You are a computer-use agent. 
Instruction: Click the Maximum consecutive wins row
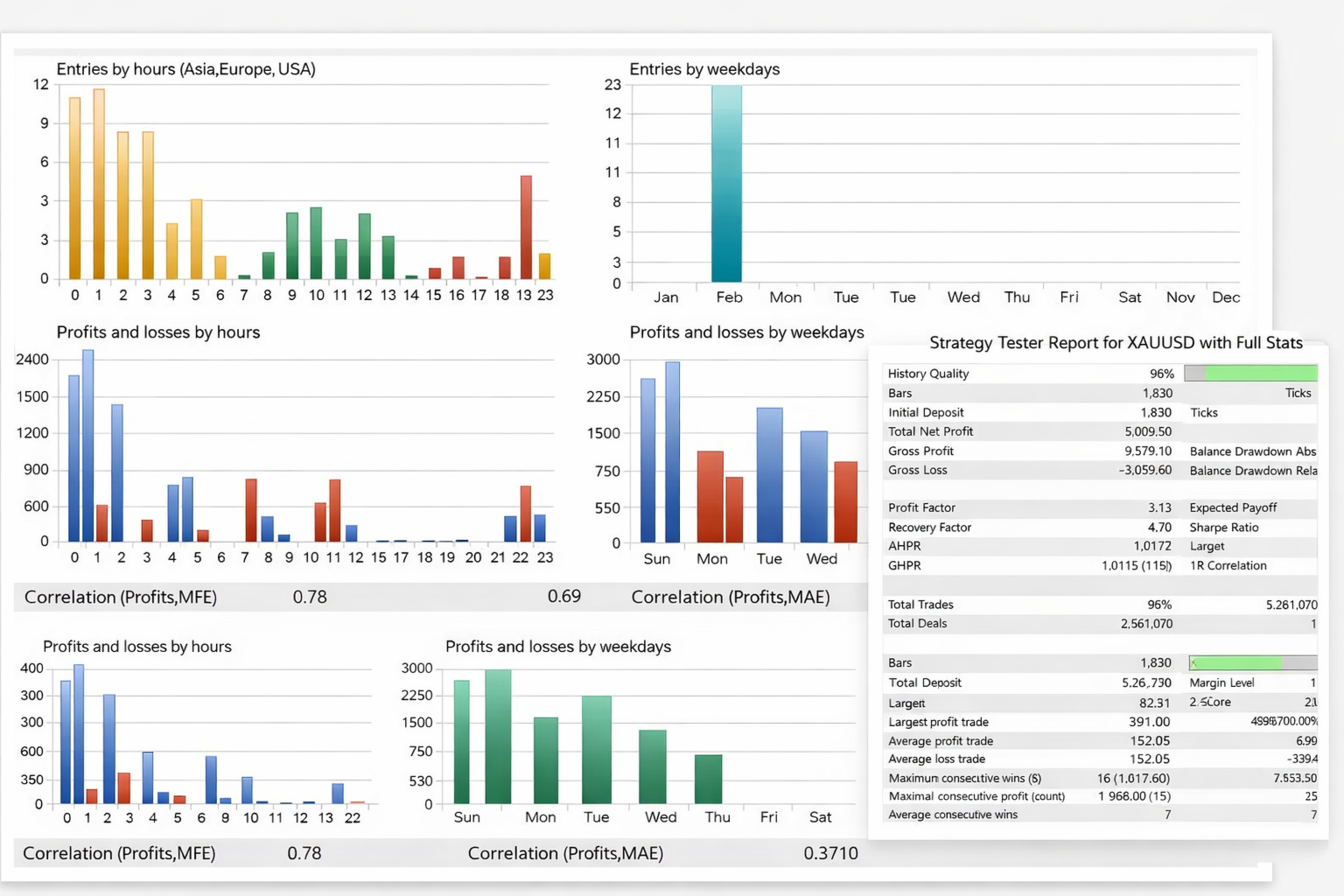pos(1100,778)
